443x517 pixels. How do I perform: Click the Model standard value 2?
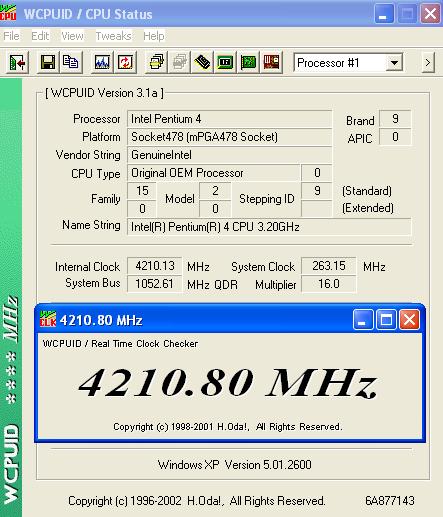[215, 191]
